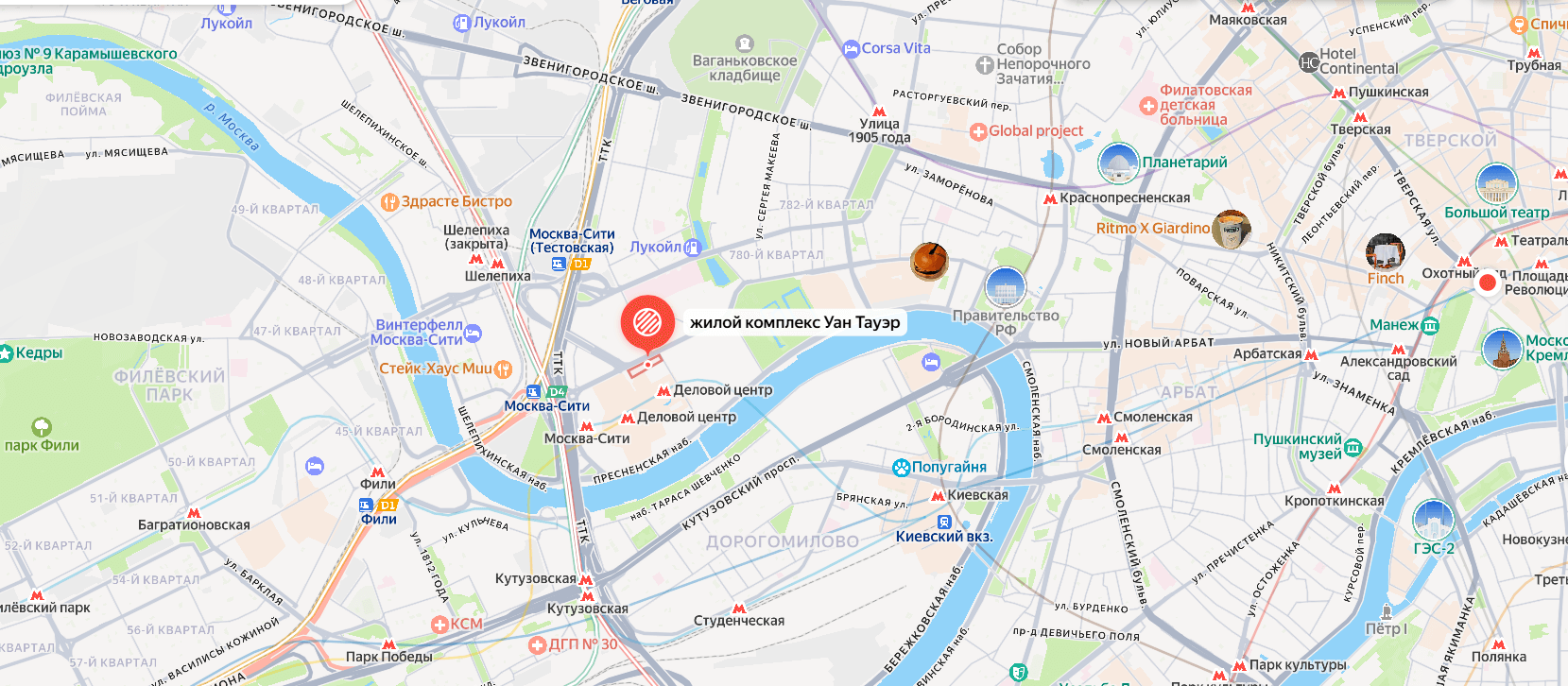Click the ГЭС-2 landmark icon

pos(1434,520)
